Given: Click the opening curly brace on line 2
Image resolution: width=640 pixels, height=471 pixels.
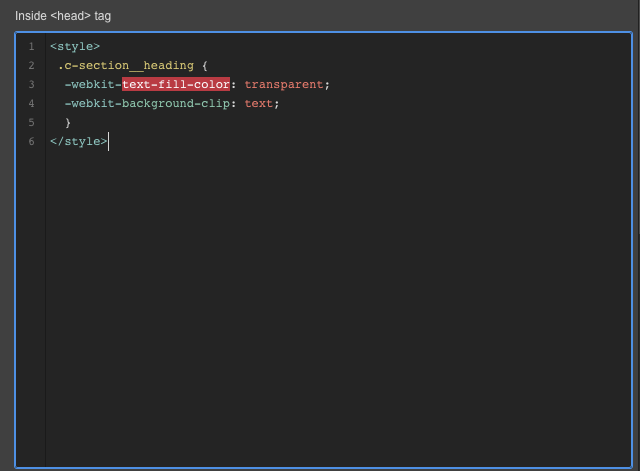Looking at the screenshot, I should (204, 65).
